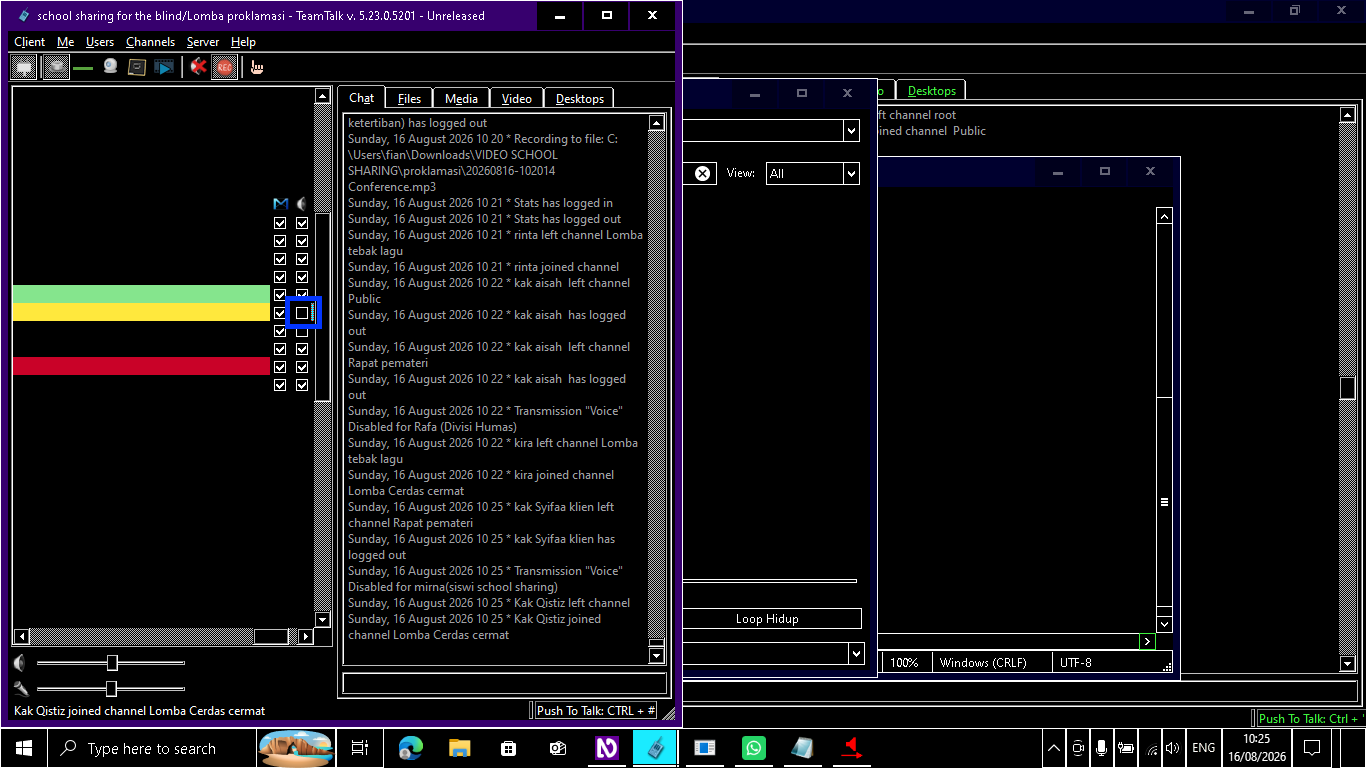Image resolution: width=1366 pixels, height=768 pixels.
Task: Clear the filter with the X button beside View
Action: tap(703, 173)
